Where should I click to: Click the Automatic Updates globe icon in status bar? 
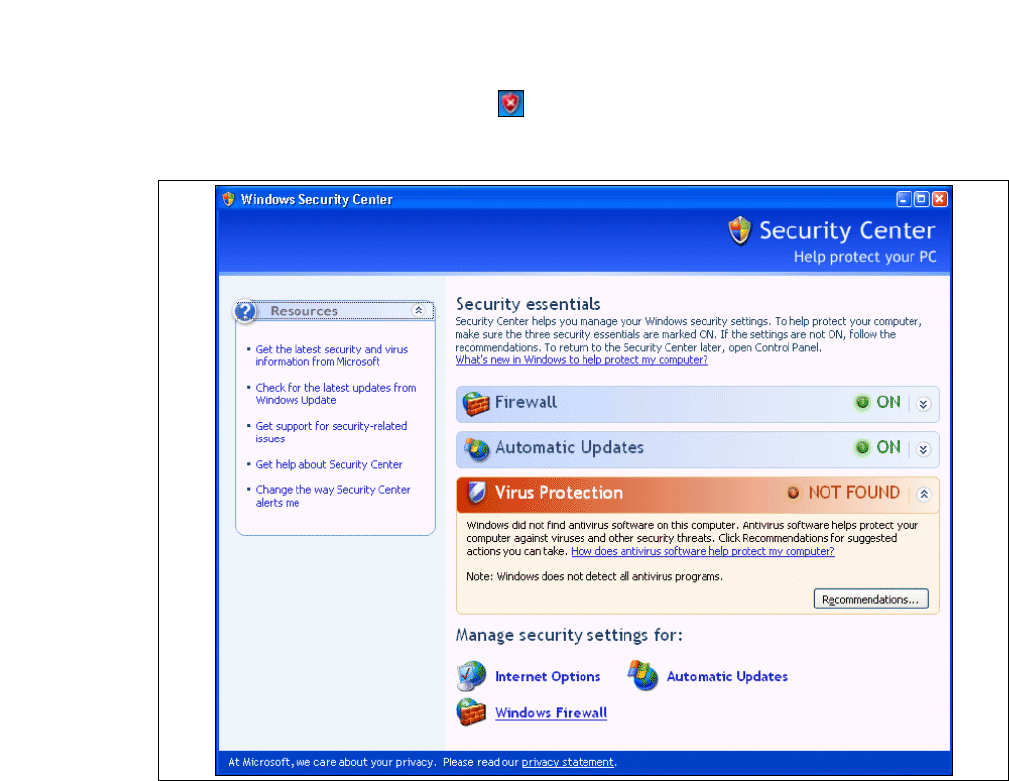[x=477, y=449]
